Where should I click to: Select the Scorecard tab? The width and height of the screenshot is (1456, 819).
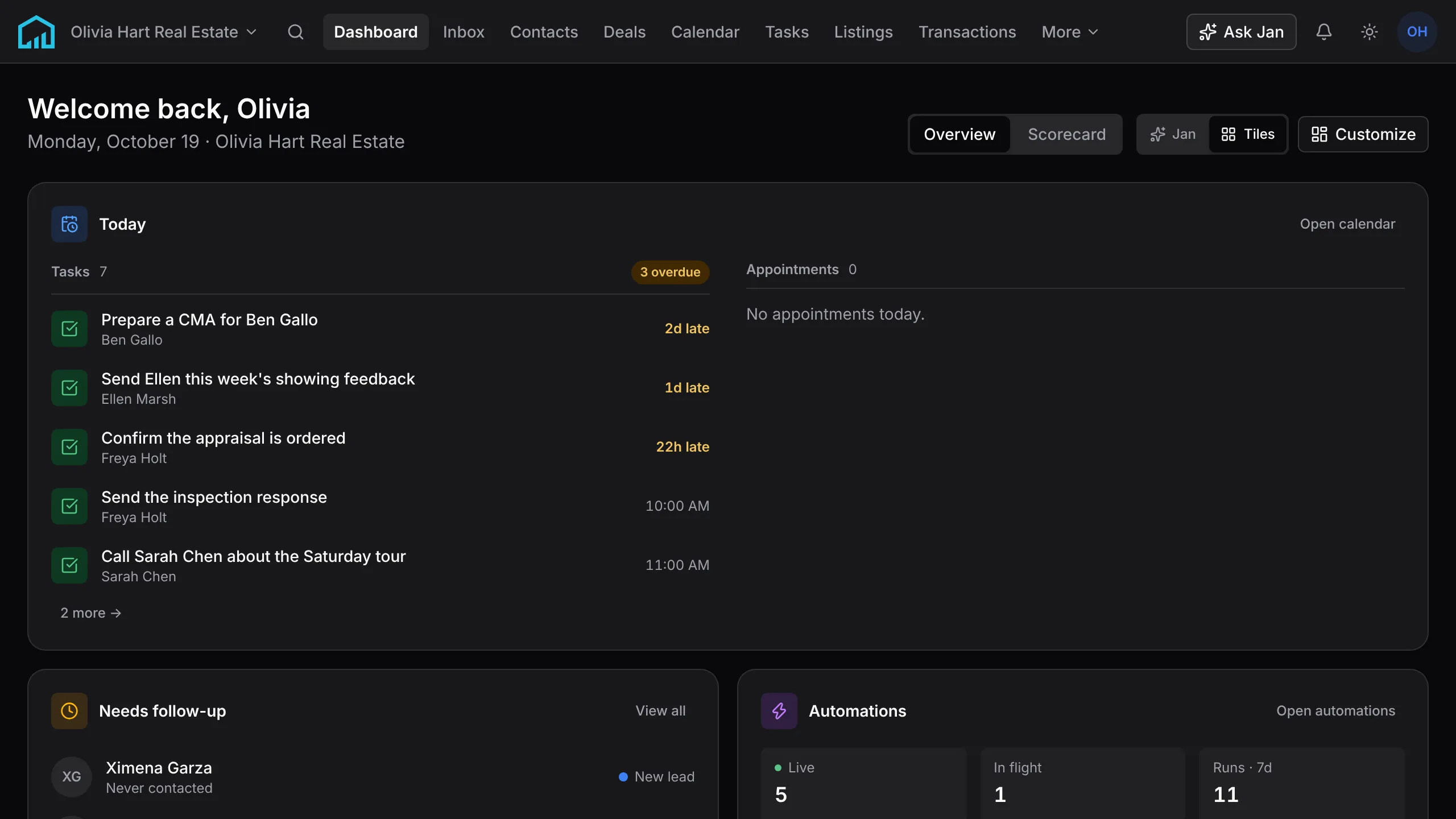click(x=1066, y=134)
